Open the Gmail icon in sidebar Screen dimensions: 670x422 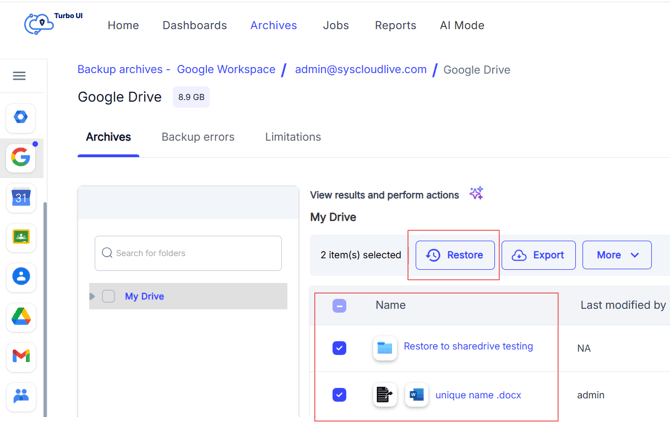pos(21,356)
